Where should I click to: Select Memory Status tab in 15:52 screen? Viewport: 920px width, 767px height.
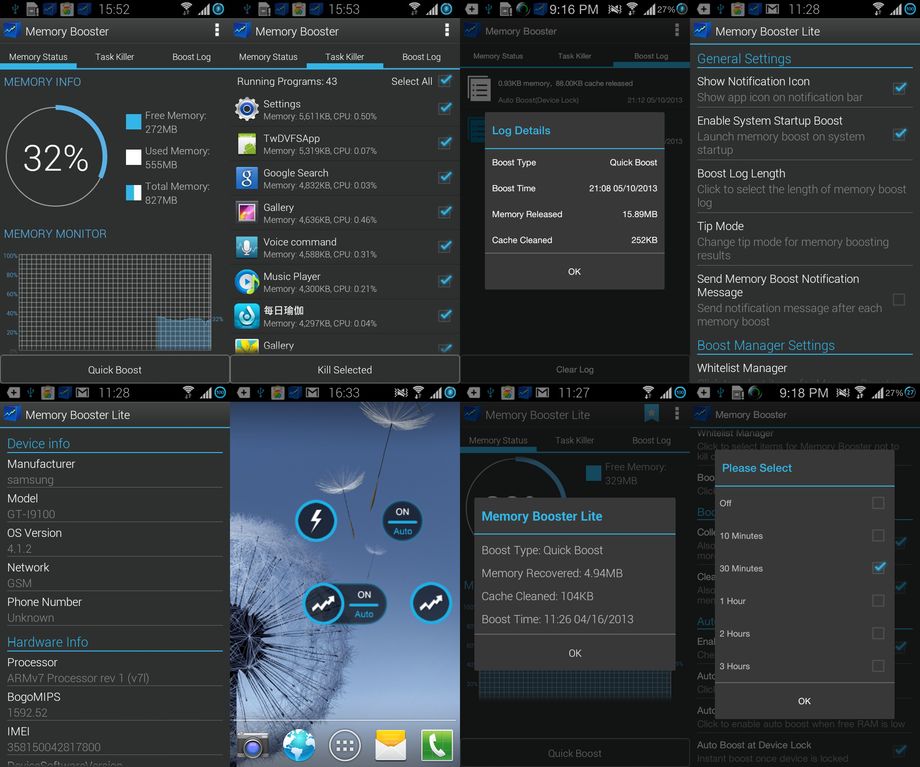[x=38, y=57]
